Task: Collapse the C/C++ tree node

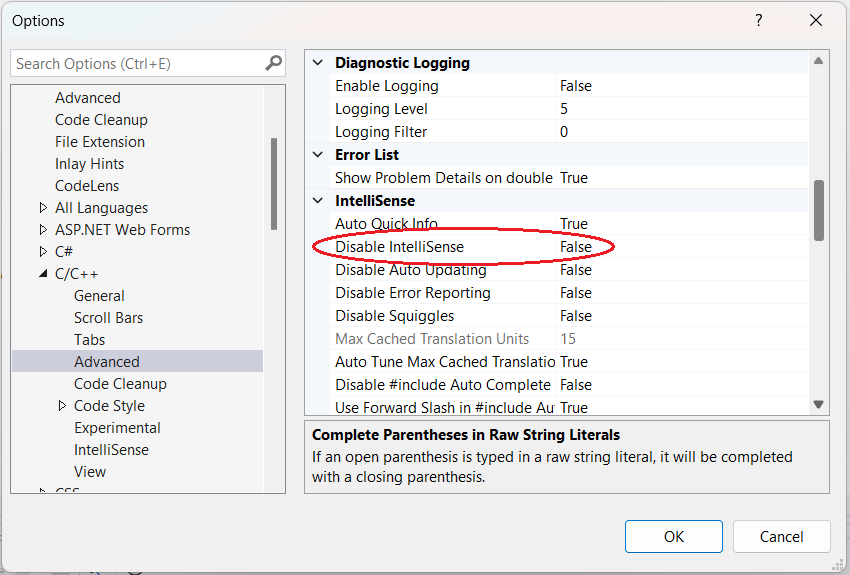Action: (x=43, y=274)
